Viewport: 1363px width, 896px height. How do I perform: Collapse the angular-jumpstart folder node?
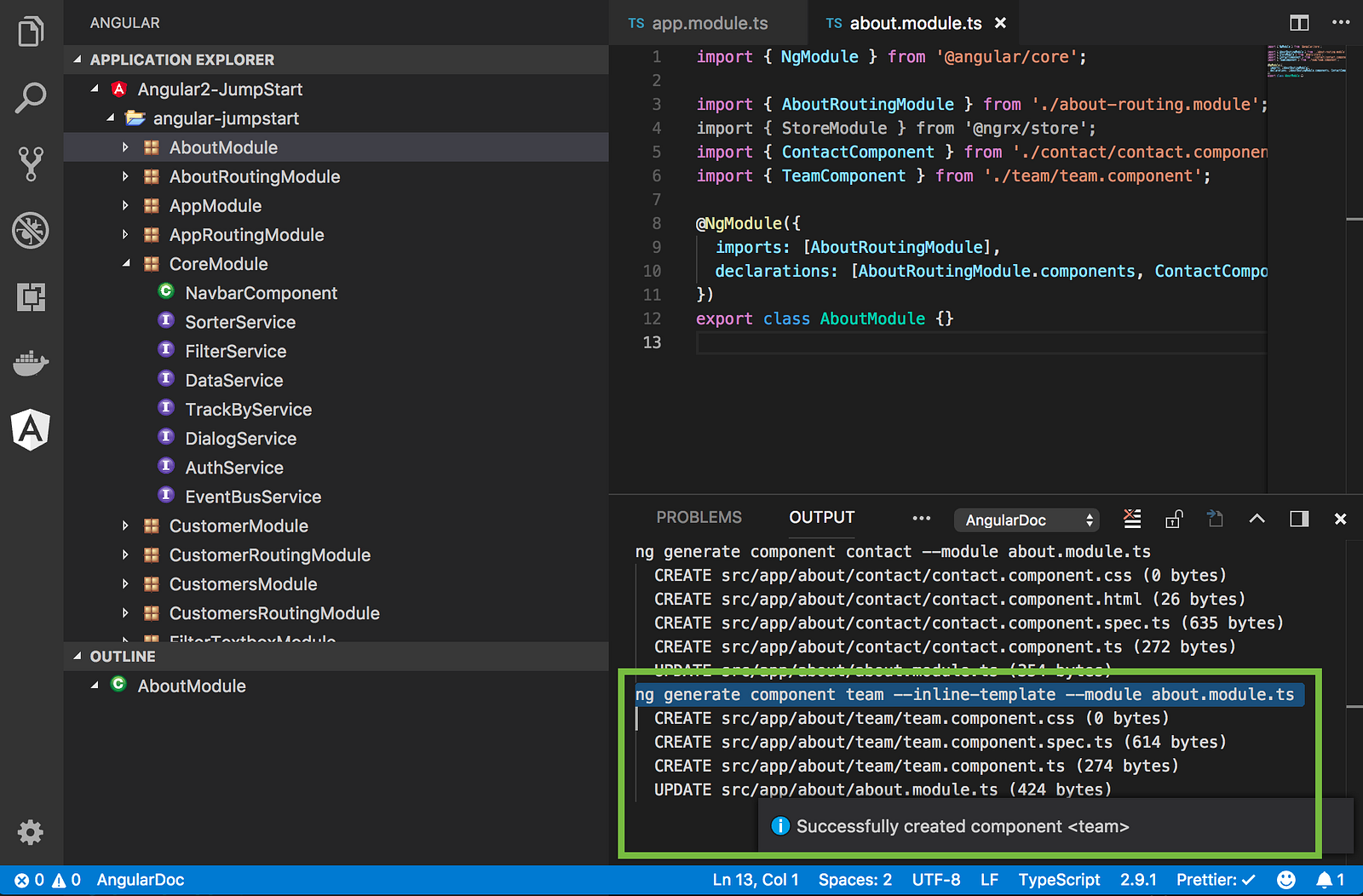(x=111, y=118)
